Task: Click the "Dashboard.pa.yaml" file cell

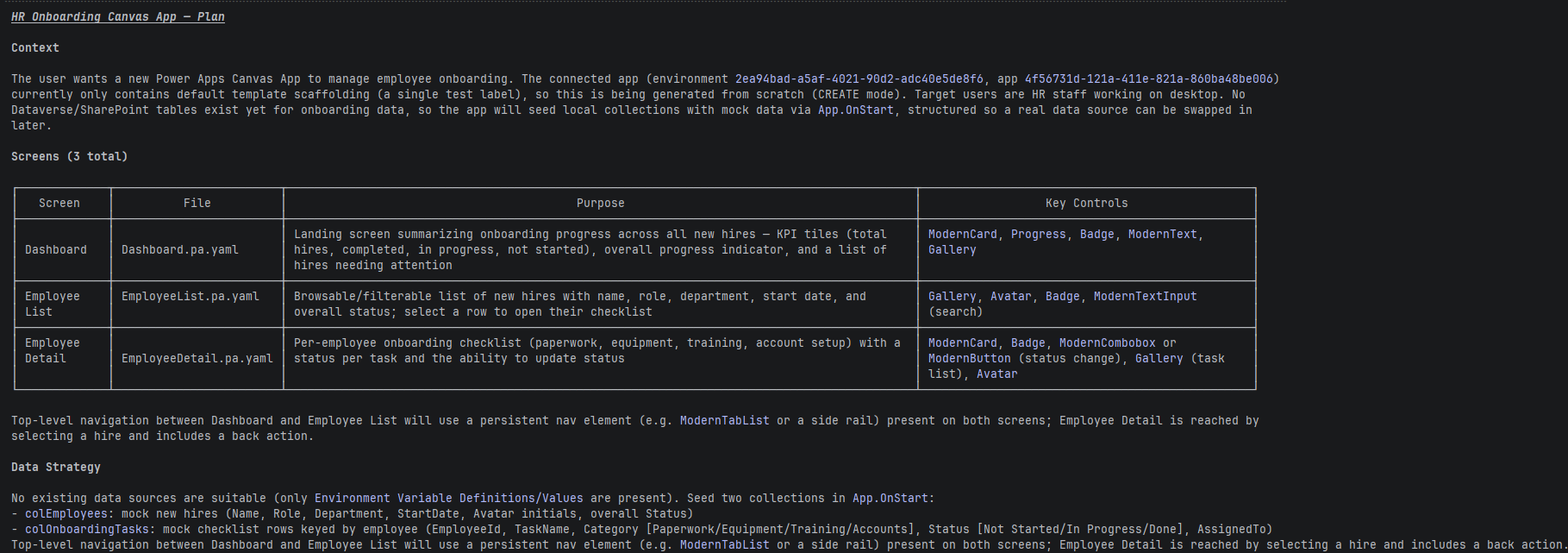Action: point(180,249)
